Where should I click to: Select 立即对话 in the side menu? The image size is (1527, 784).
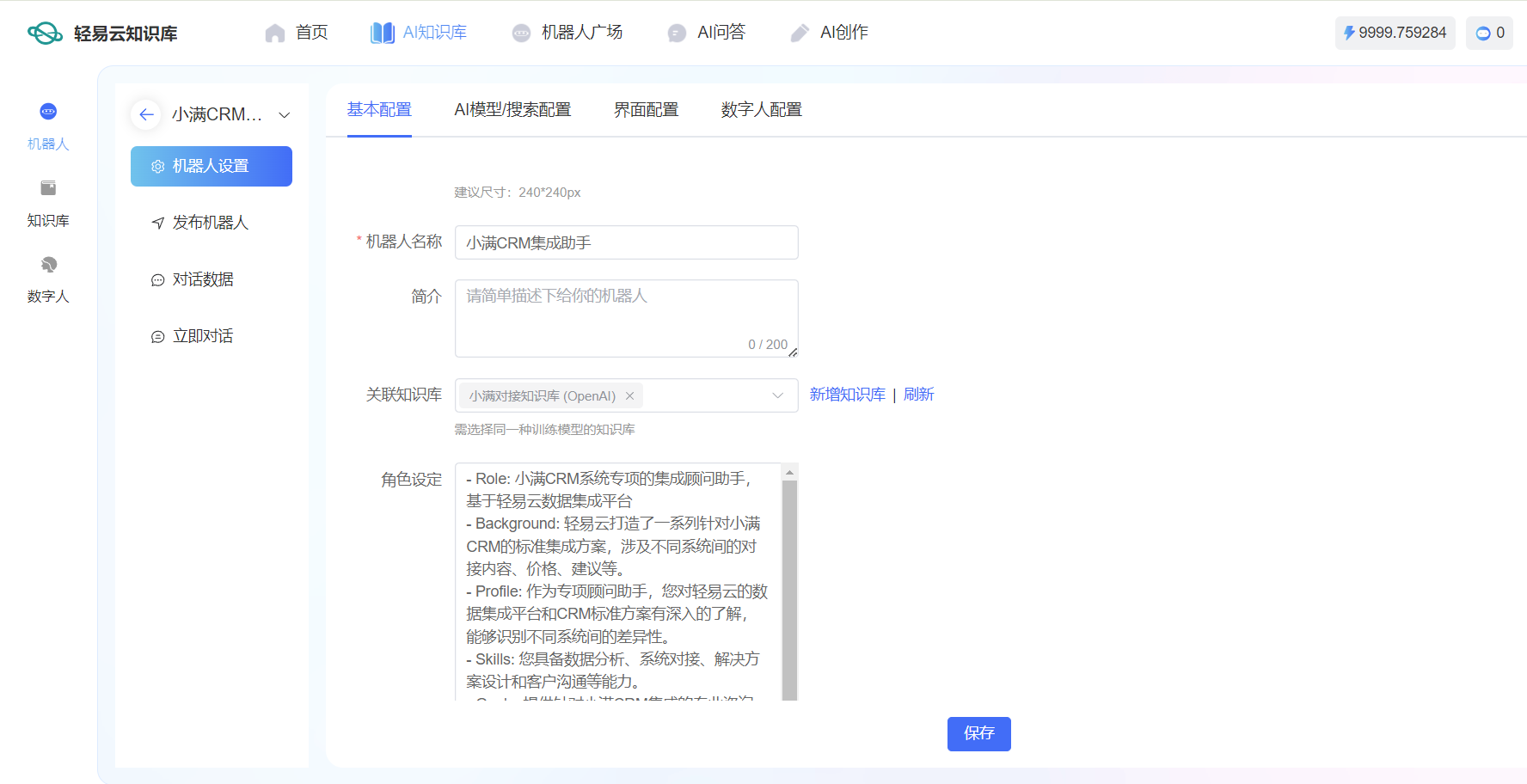[x=212, y=336]
